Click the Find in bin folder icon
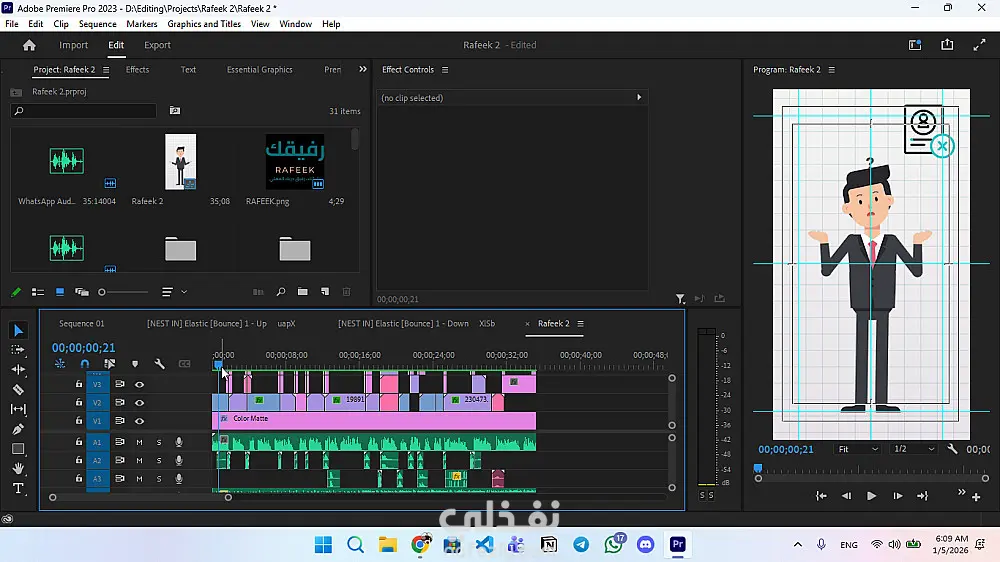The height and width of the screenshot is (562, 1000). [175, 110]
